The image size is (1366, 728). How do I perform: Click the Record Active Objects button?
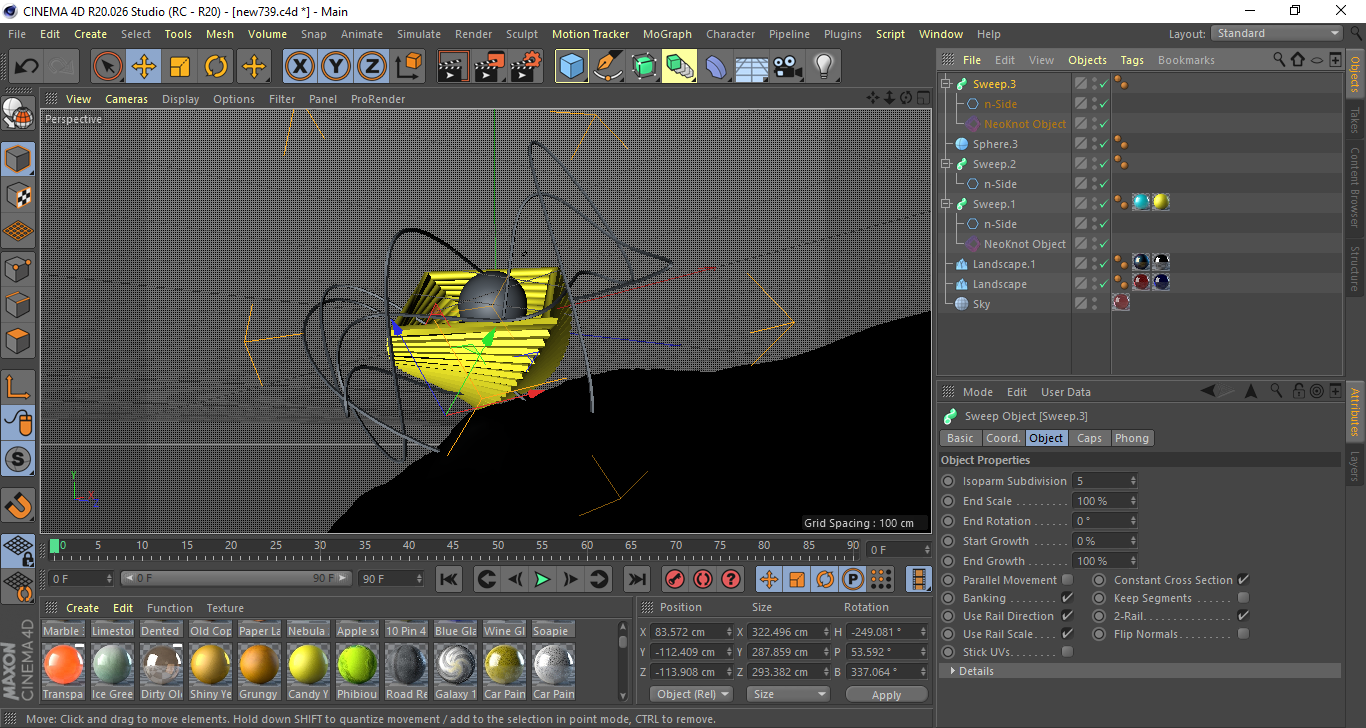point(675,579)
